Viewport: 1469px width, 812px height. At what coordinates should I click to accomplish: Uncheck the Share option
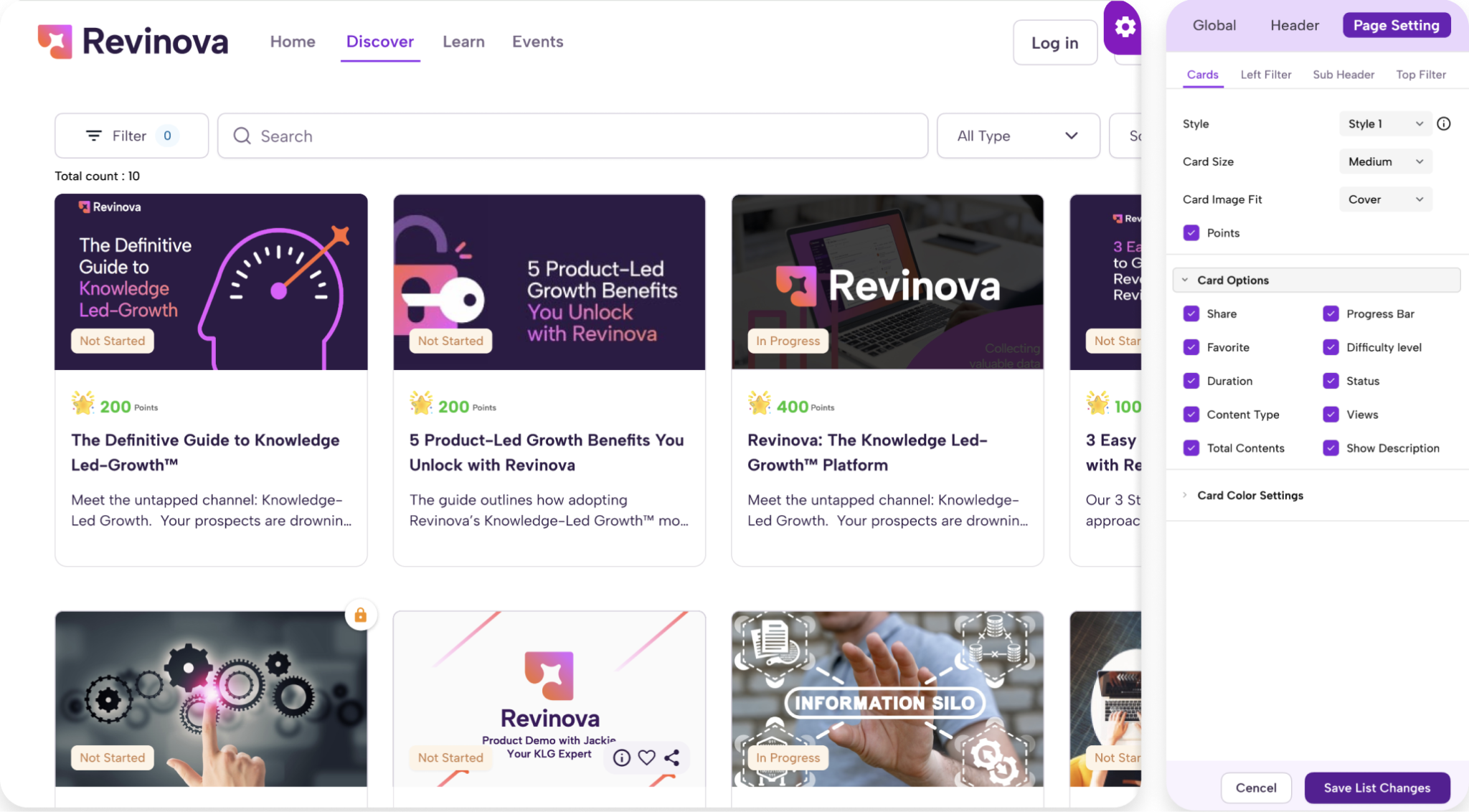[x=1191, y=313]
